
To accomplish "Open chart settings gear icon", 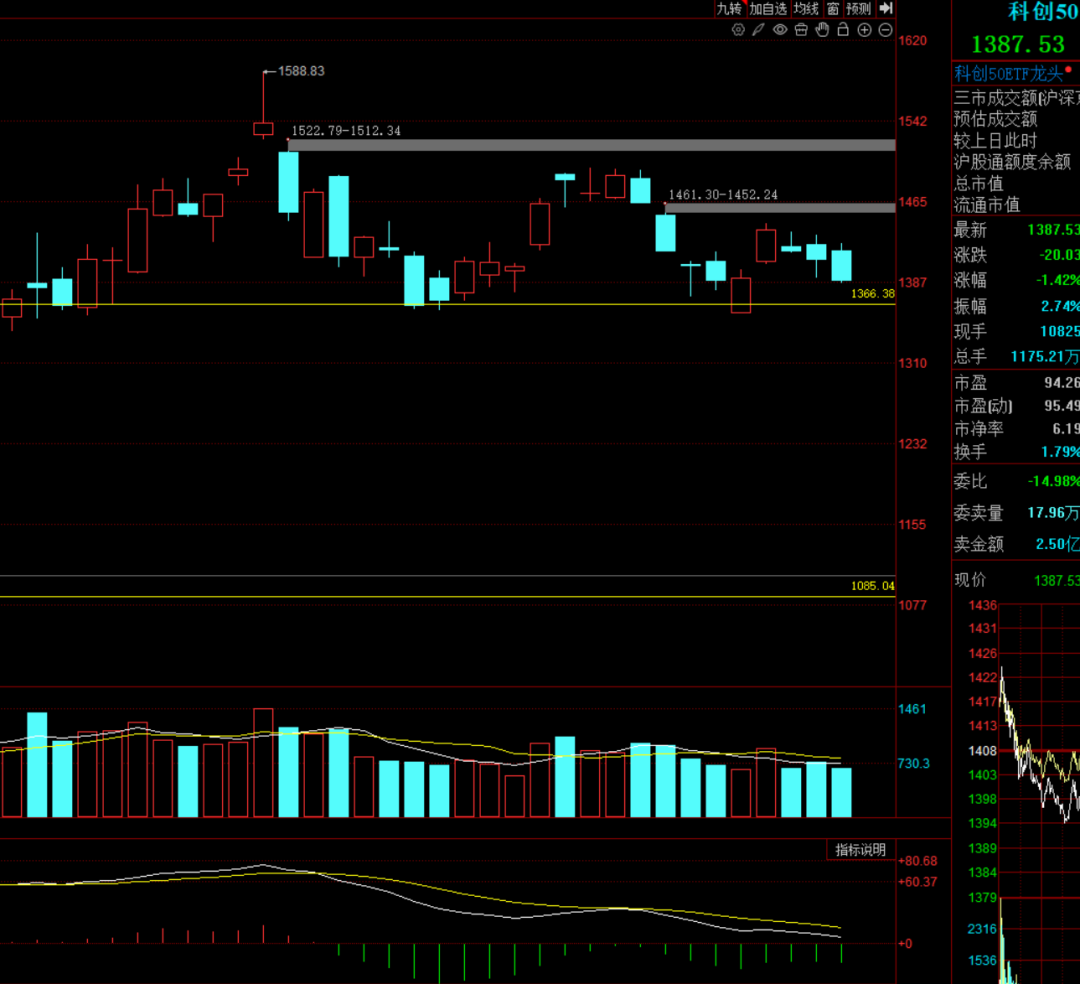I will (738, 30).
